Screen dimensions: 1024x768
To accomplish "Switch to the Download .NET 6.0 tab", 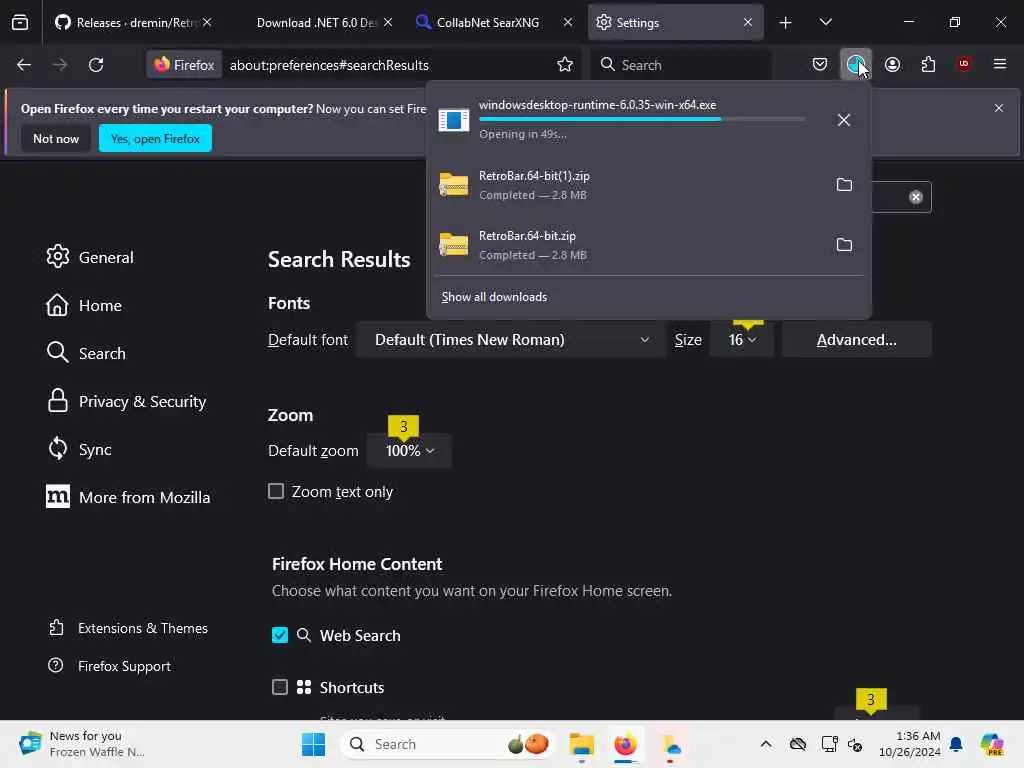I will pyautogui.click(x=317, y=23).
